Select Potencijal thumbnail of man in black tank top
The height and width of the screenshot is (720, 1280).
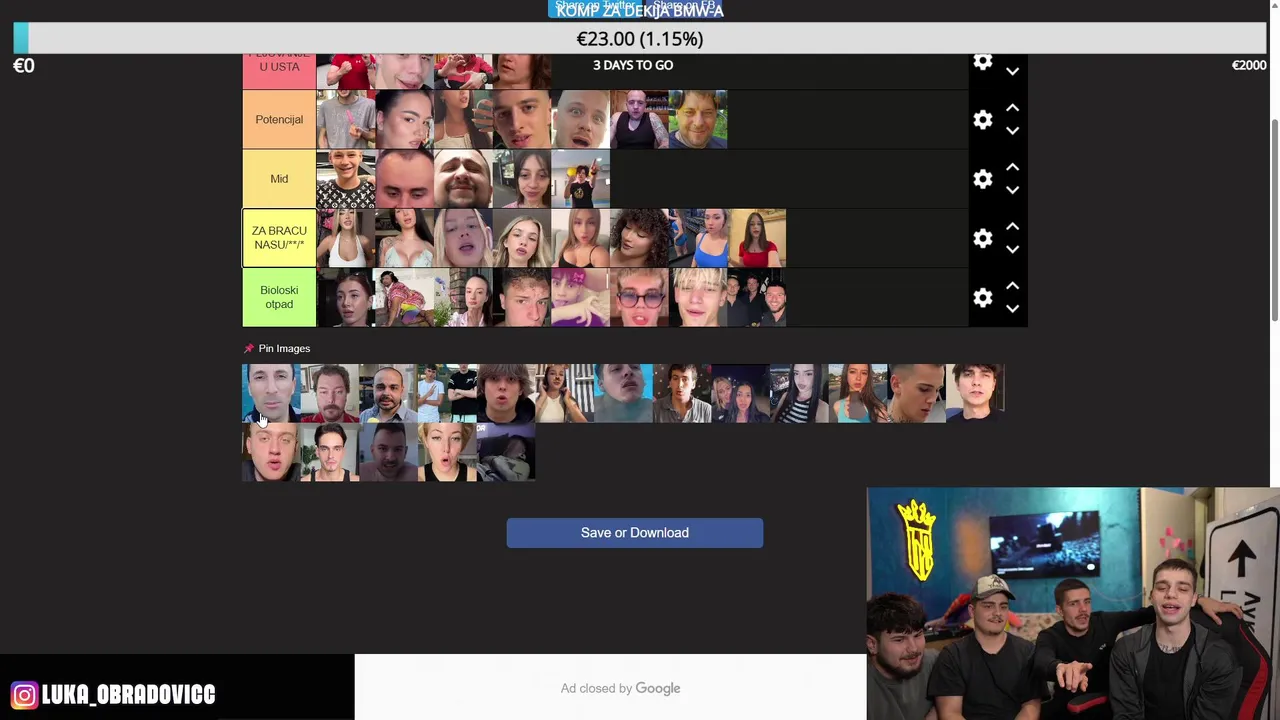click(638, 119)
